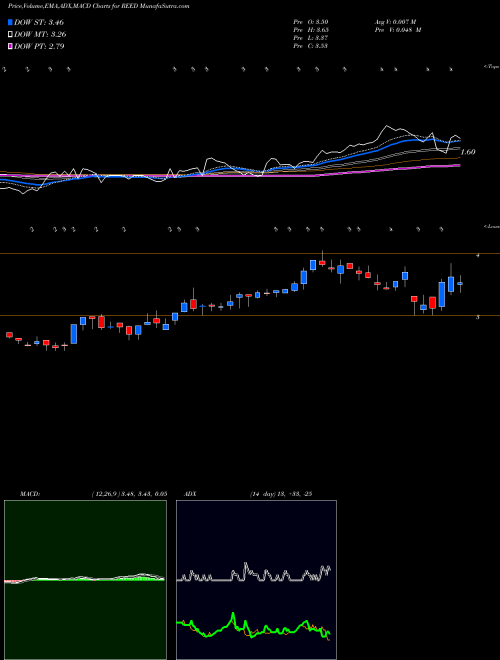Viewport: 500px width, 660px height.
Task: Click the price axis label 4
Action: [478, 256]
